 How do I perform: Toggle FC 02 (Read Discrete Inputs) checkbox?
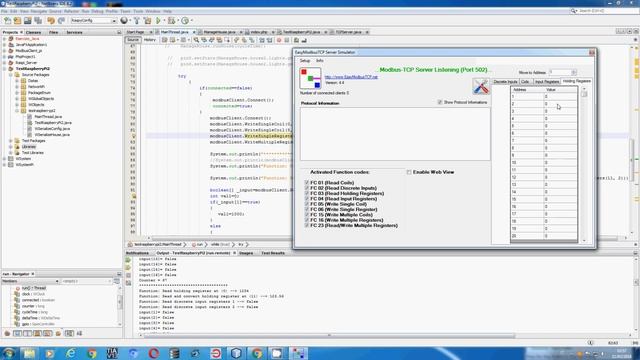(307, 188)
